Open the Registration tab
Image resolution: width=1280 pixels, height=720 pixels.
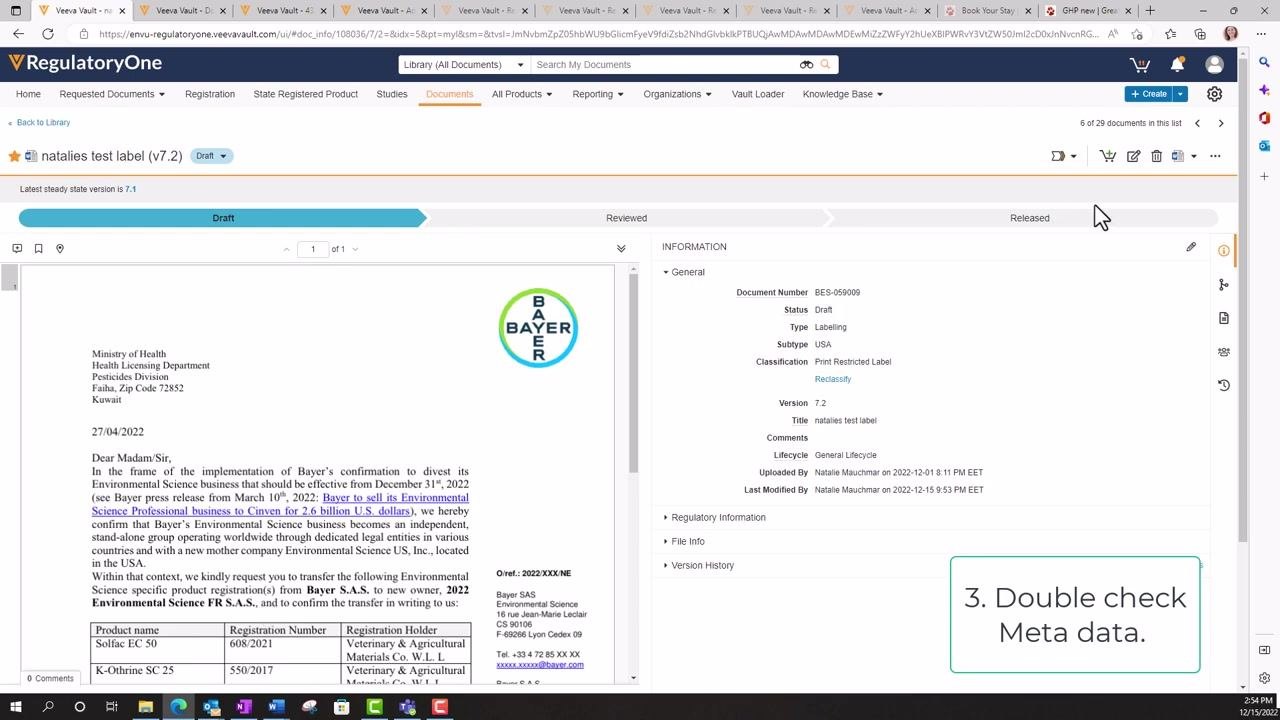pyautogui.click(x=210, y=94)
